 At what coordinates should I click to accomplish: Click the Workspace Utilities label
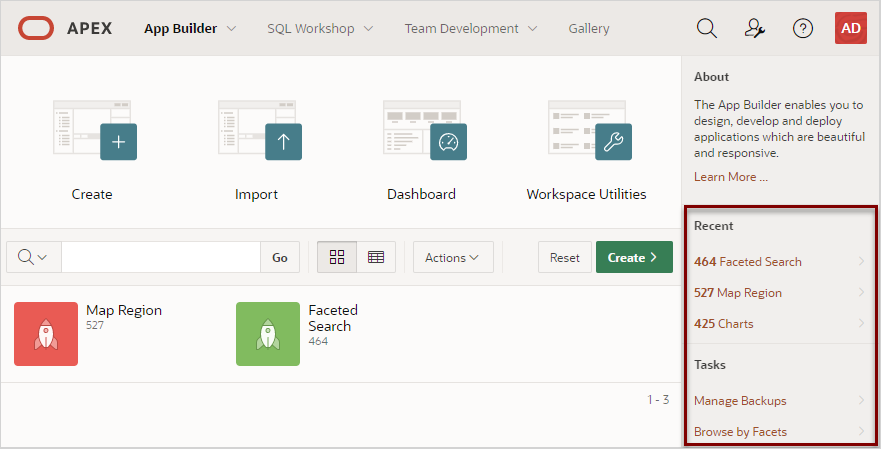coord(586,194)
